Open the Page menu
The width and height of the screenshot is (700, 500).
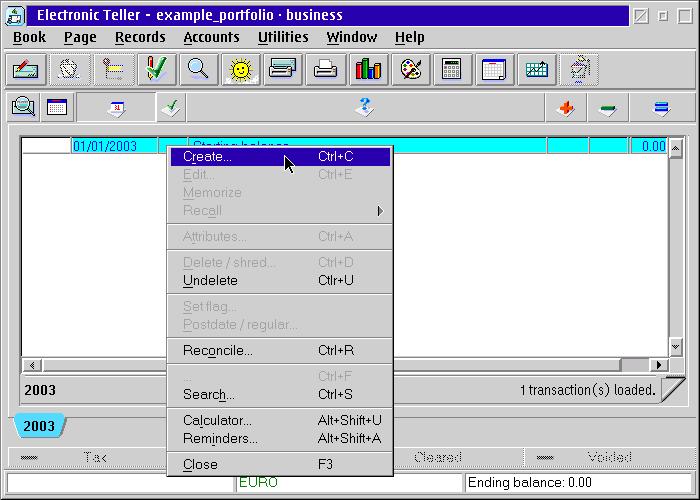[x=80, y=37]
